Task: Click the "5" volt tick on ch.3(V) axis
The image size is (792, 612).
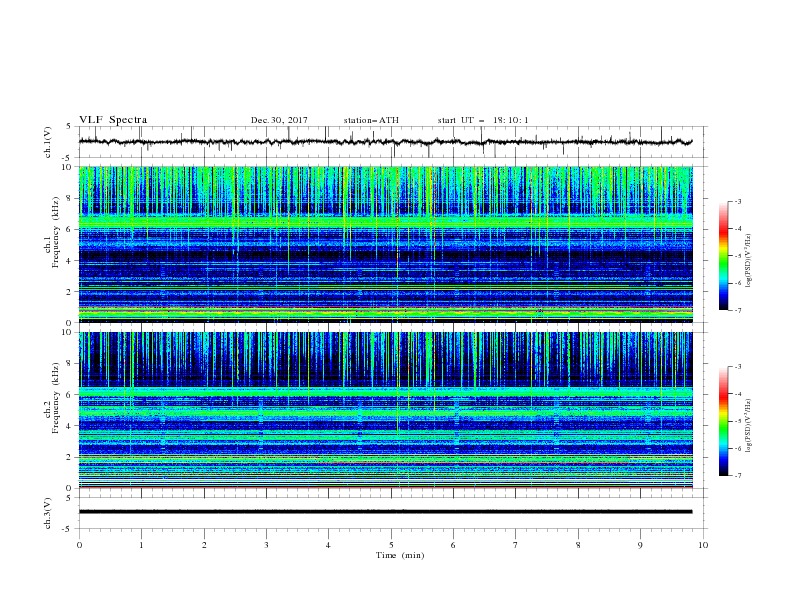Action: [69, 498]
